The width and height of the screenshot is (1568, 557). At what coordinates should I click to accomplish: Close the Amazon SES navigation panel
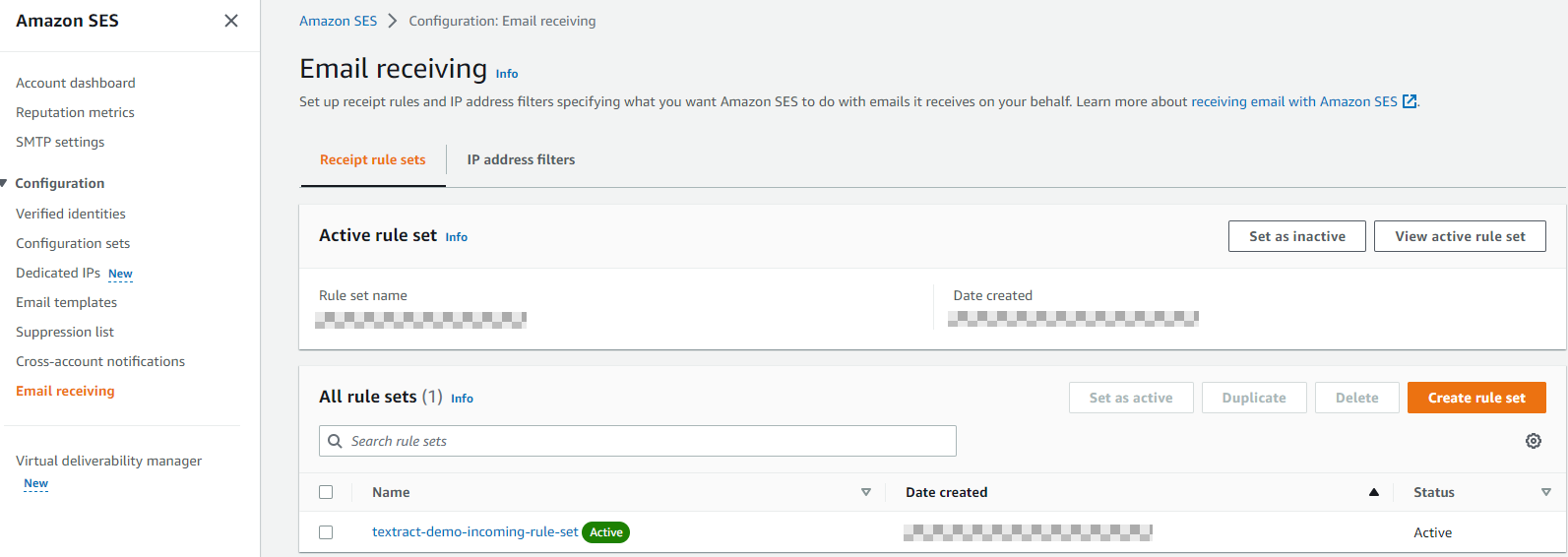click(x=231, y=21)
